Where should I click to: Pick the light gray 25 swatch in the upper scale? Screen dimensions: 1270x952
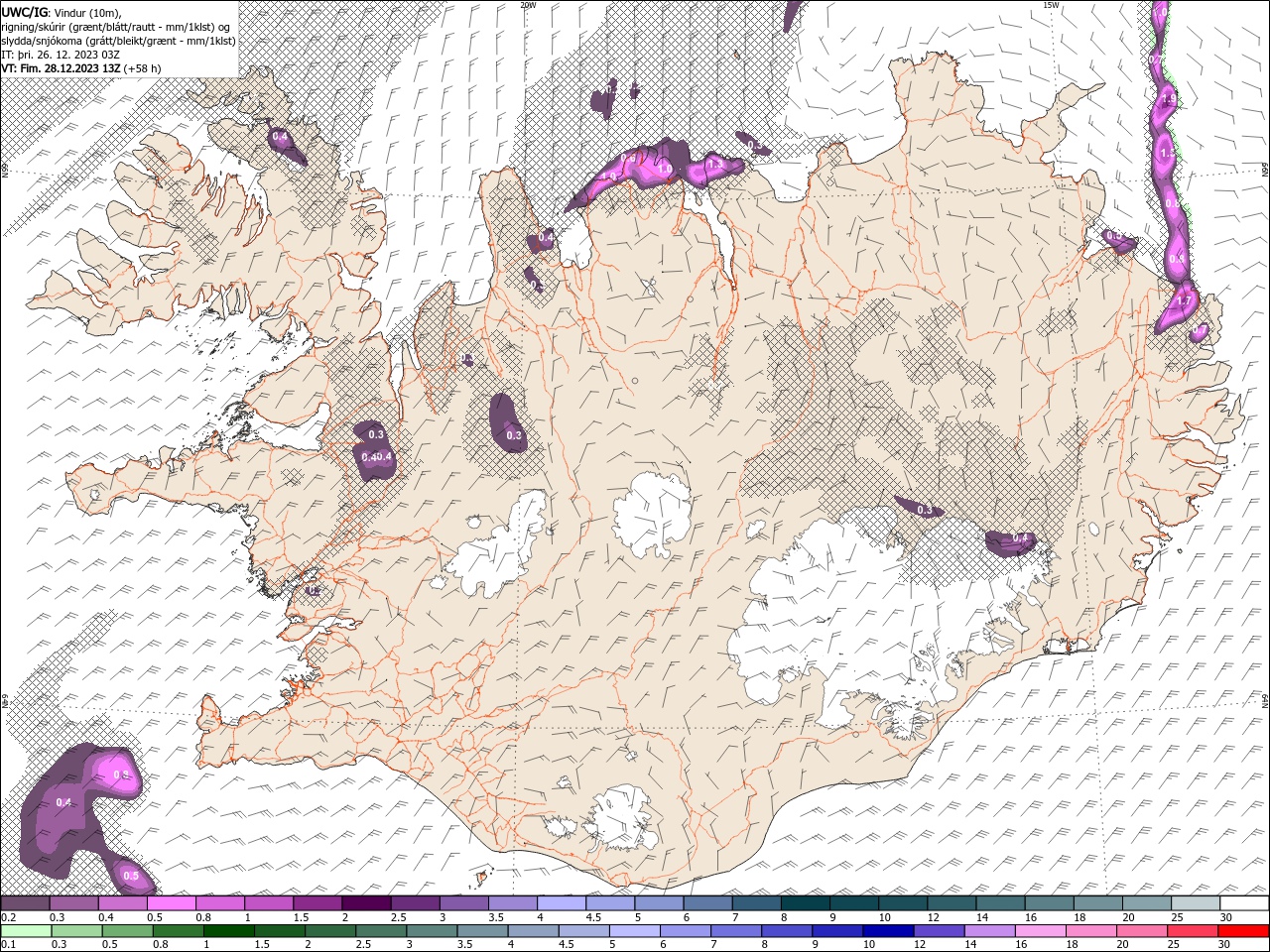point(1197,903)
